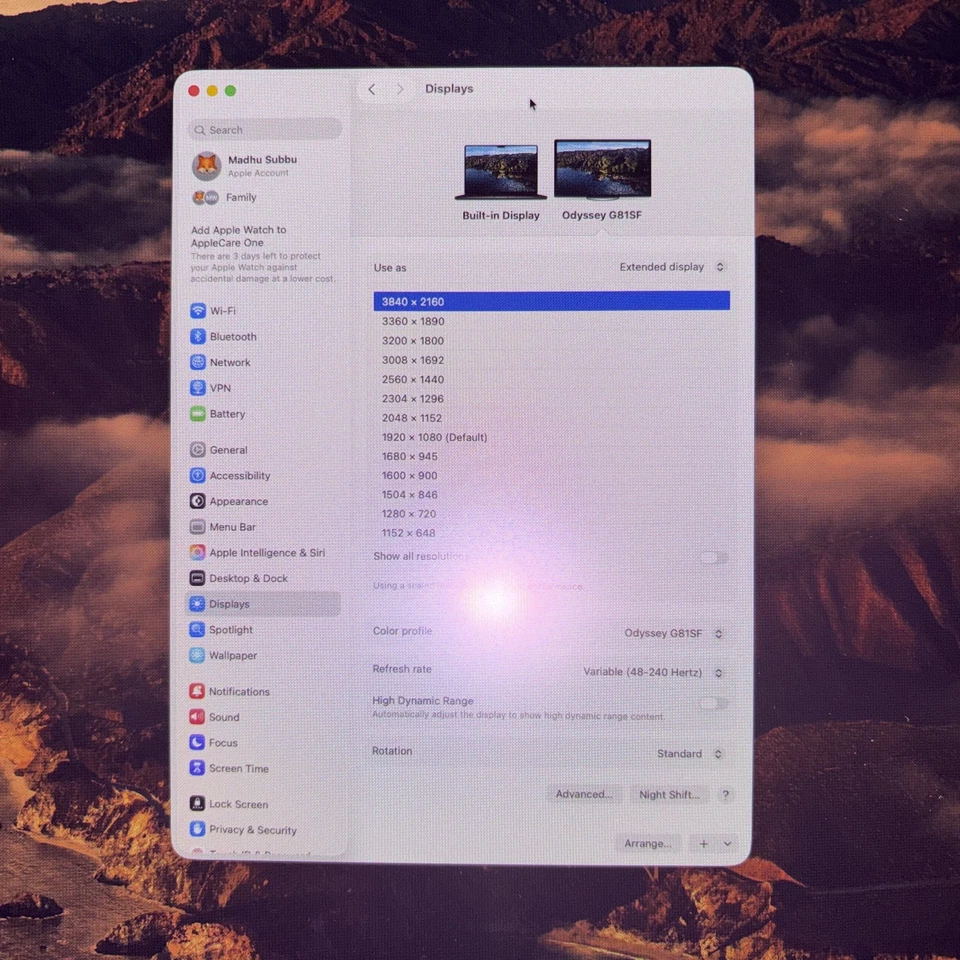Image resolution: width=960 pixels, height=960 pixels.
Task: Go forward with right chevron
Action: [400, 89]
